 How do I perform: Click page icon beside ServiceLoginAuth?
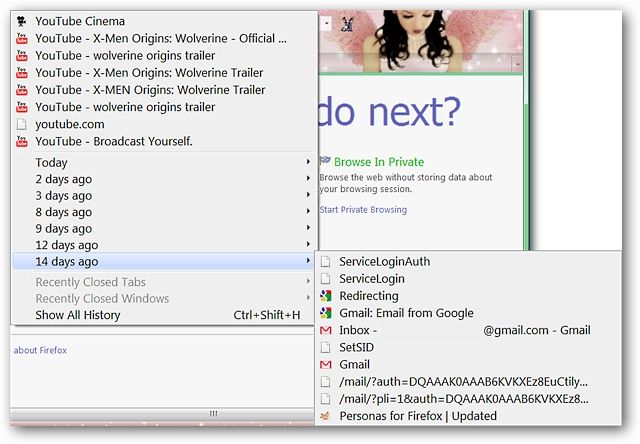pyautogui.click(x=326, y=262)
